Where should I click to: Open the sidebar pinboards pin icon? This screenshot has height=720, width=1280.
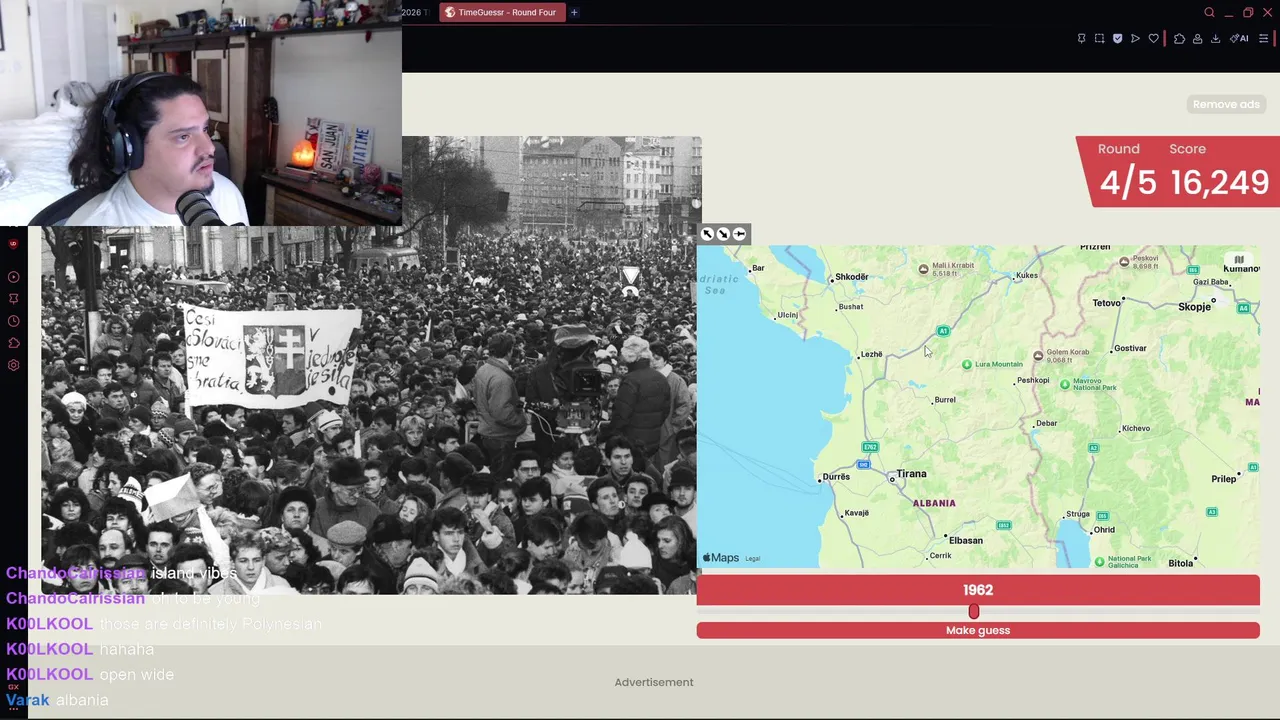[x=13, y=299]
